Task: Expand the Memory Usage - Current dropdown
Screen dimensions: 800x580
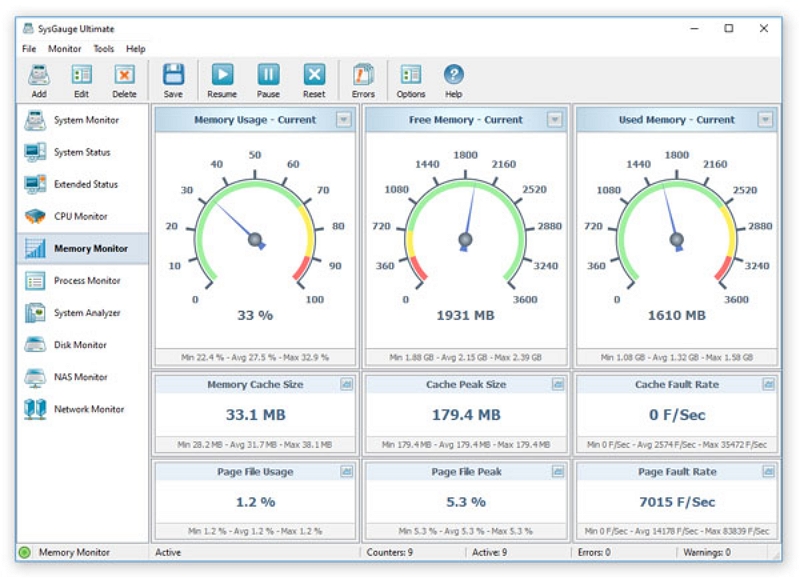Action: pyautogui.click(x=344, y=119)
